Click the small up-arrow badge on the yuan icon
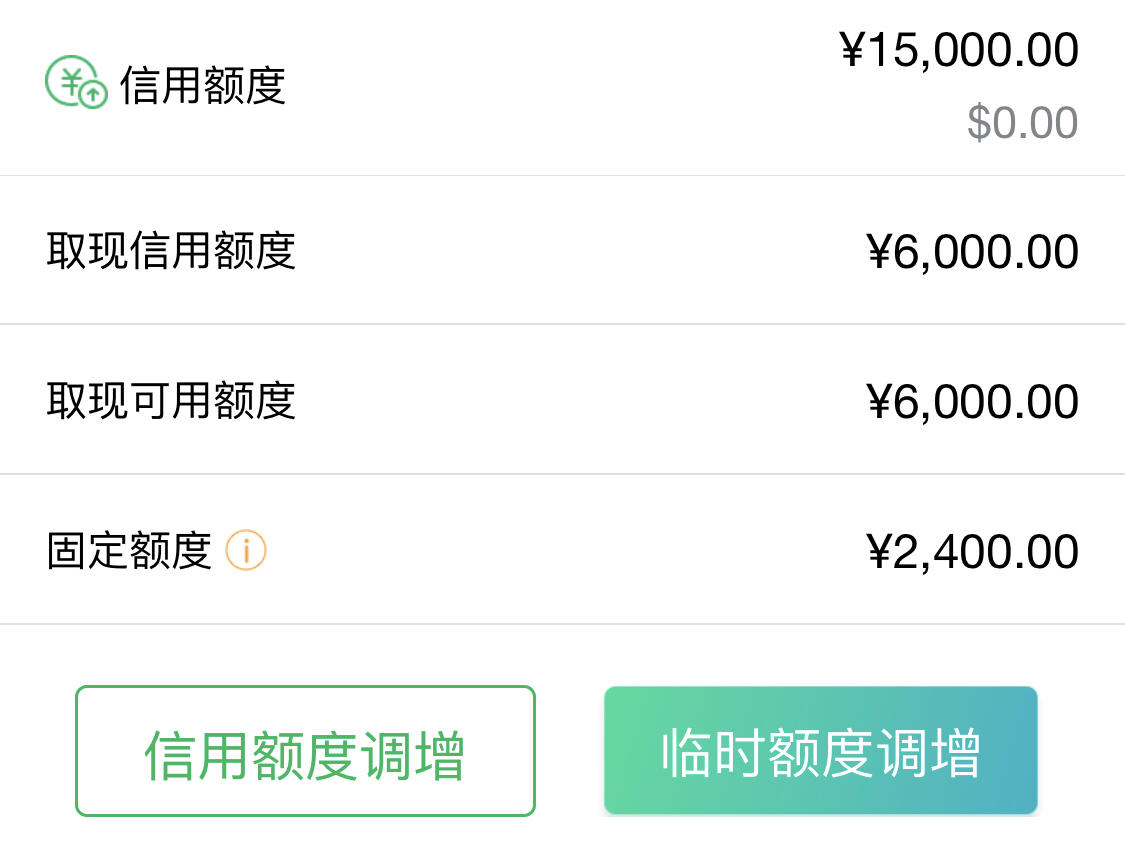Image resolution: width=1125 pixels, height=868 pixels. coord(93,95)
